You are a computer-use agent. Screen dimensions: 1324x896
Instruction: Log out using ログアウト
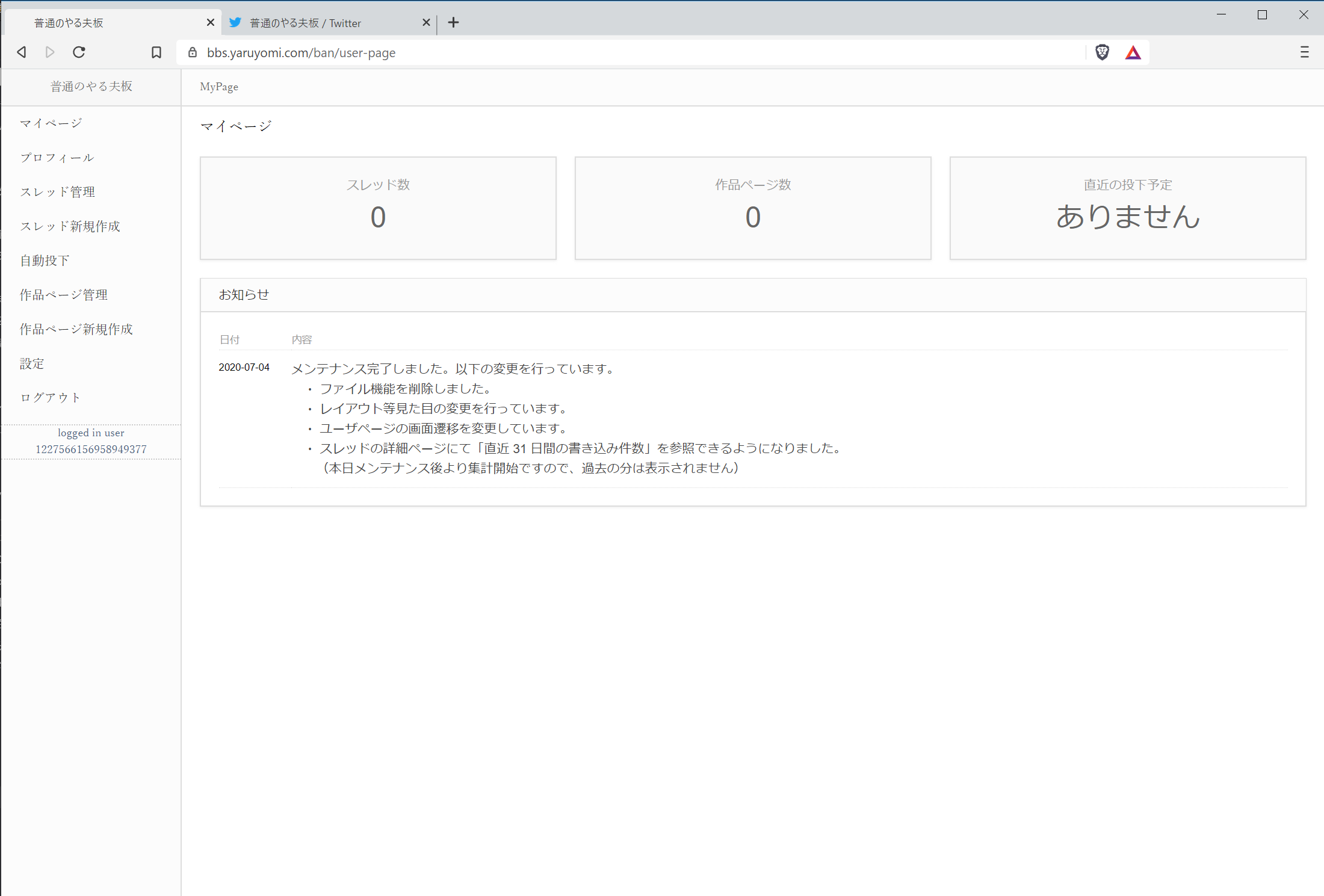pyautogui.click(x=50, y=397)
